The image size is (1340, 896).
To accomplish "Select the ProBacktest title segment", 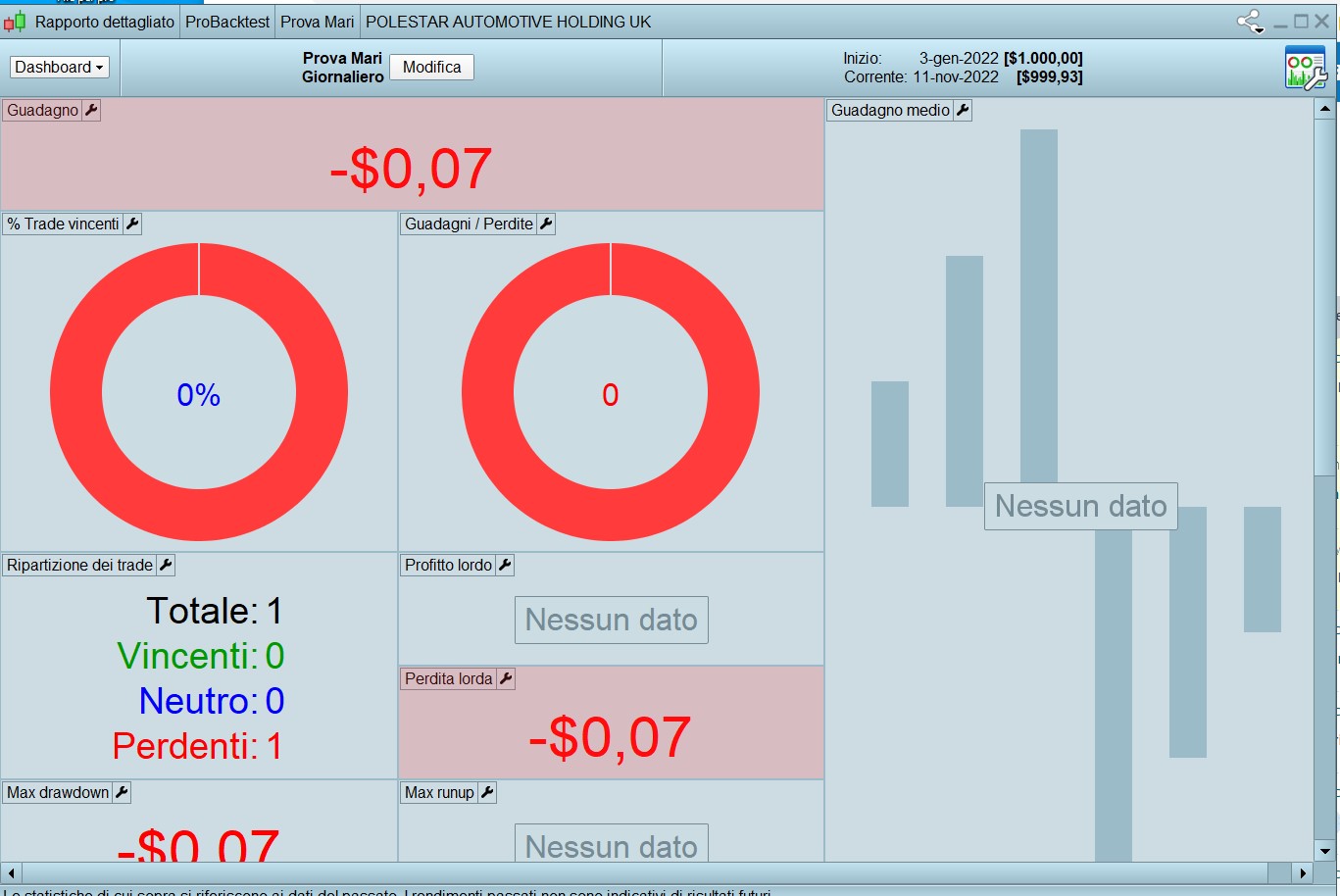I will pyautogui.click(x=227, y=22).
